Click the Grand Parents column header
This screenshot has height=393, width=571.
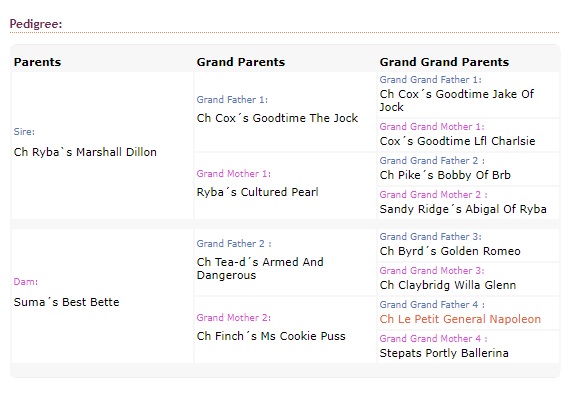[241, 62]
